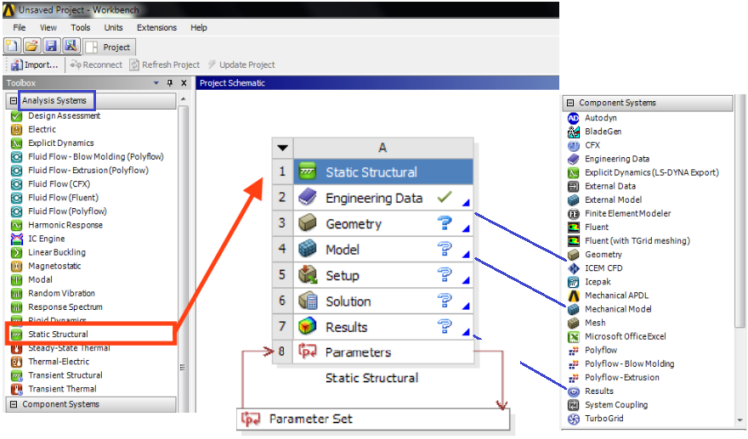The height and width of the screenshot is (439, 748).
Task: Click the Setup cell icon
Action: tap(308, 275)
